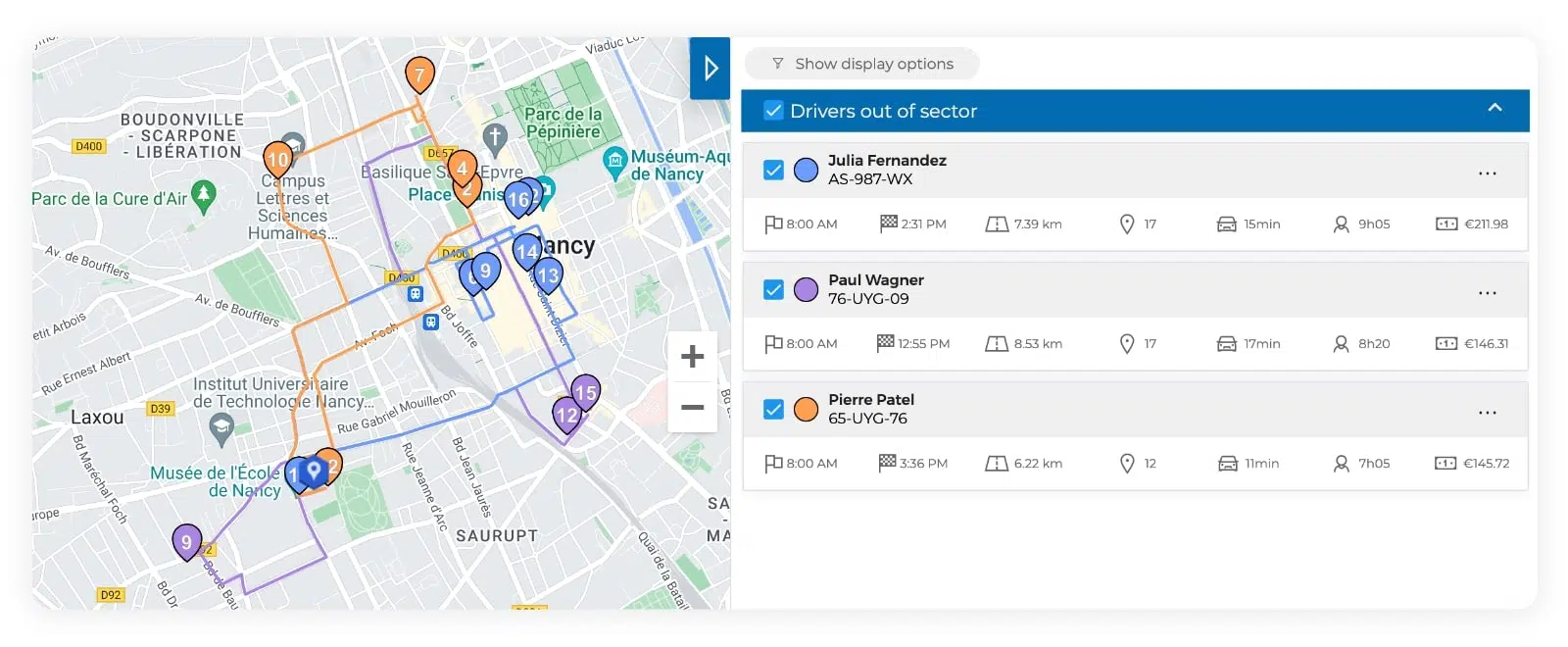Click Paul Wagner distance road icon

[997, 344]
